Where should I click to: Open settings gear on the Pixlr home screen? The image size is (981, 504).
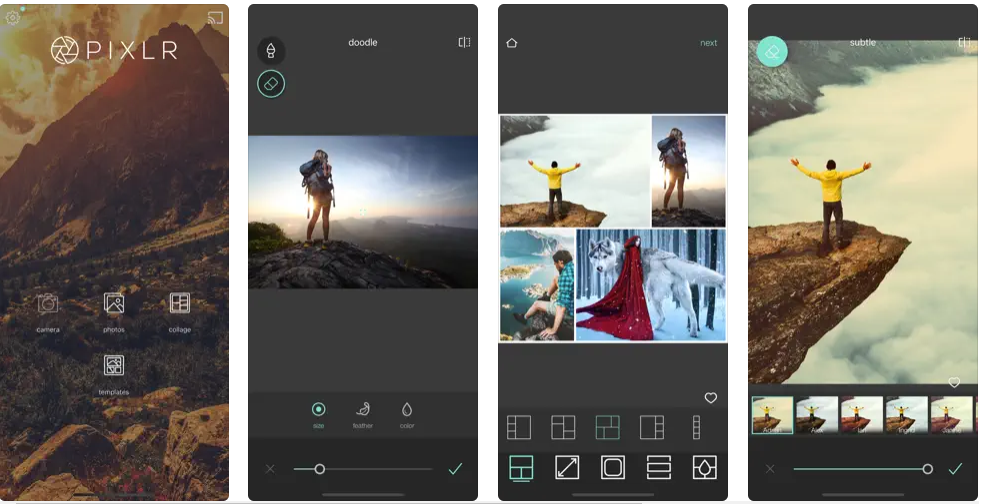tap(13, 17)
